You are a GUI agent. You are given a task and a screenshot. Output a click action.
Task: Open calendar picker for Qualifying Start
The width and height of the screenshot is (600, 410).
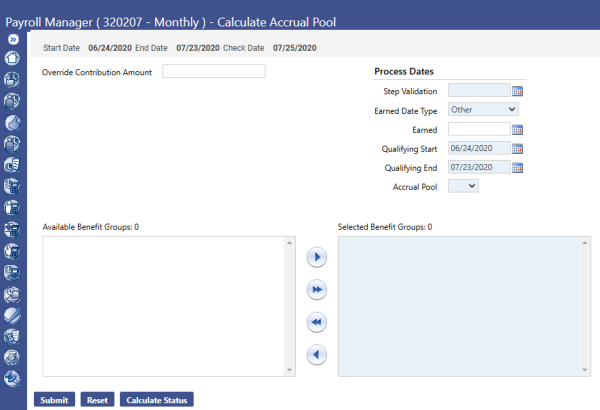pyautogui.click(x=517, y=149)
